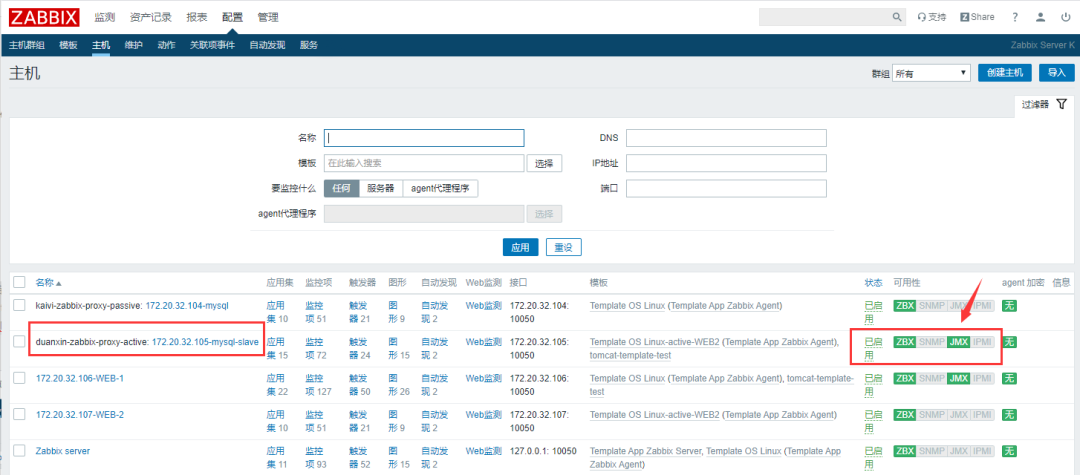The height and width of the screenshot is (475, 1080).
Task: Open the support headset link
Action: click(932, 17)
